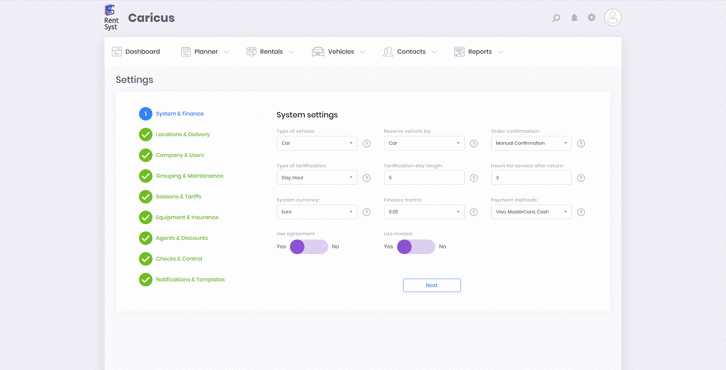Show help for Order confirmation
The height and width of the screenshot is (370, 726).
(581, 144)
